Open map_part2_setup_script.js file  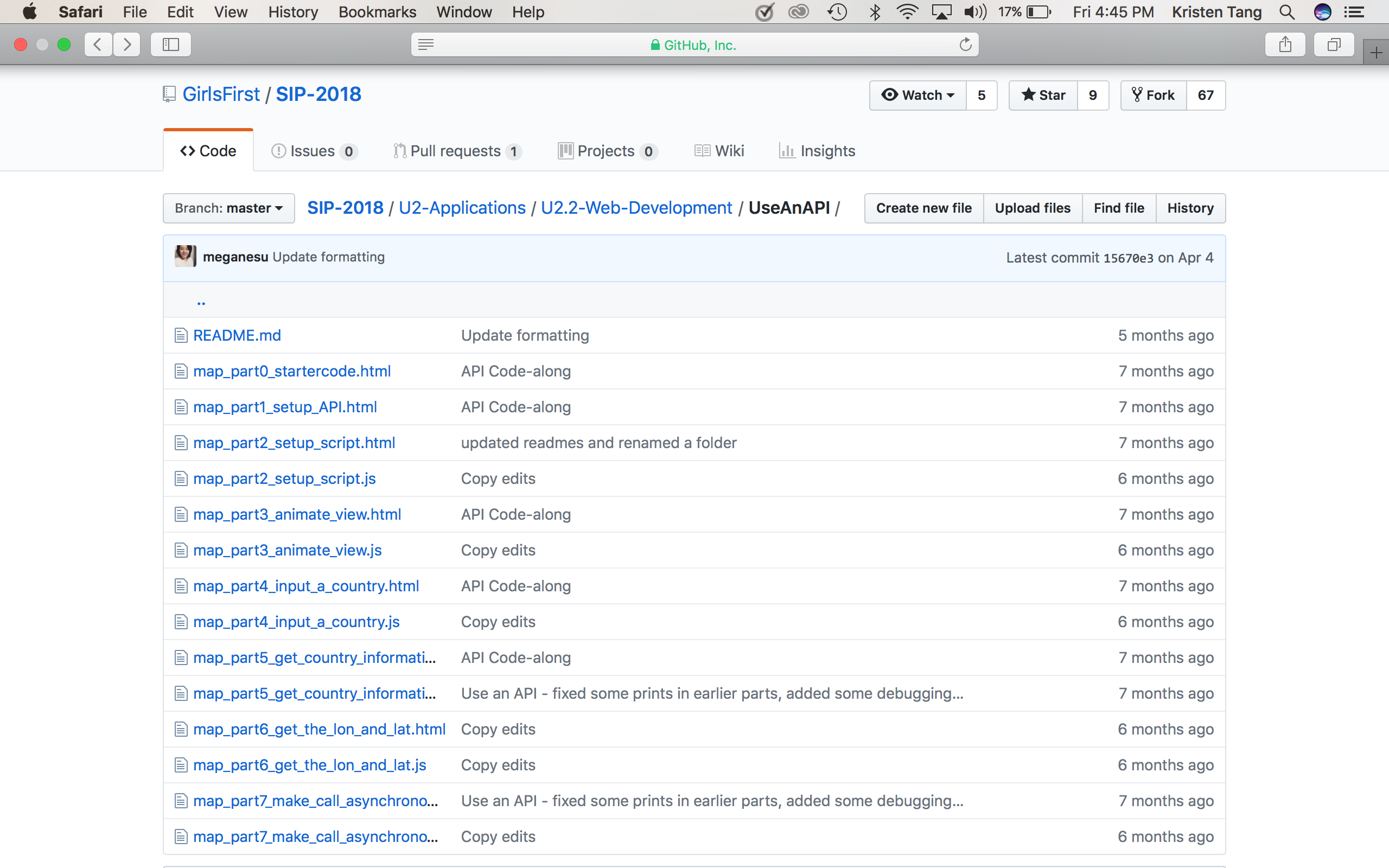coord(285,479)
